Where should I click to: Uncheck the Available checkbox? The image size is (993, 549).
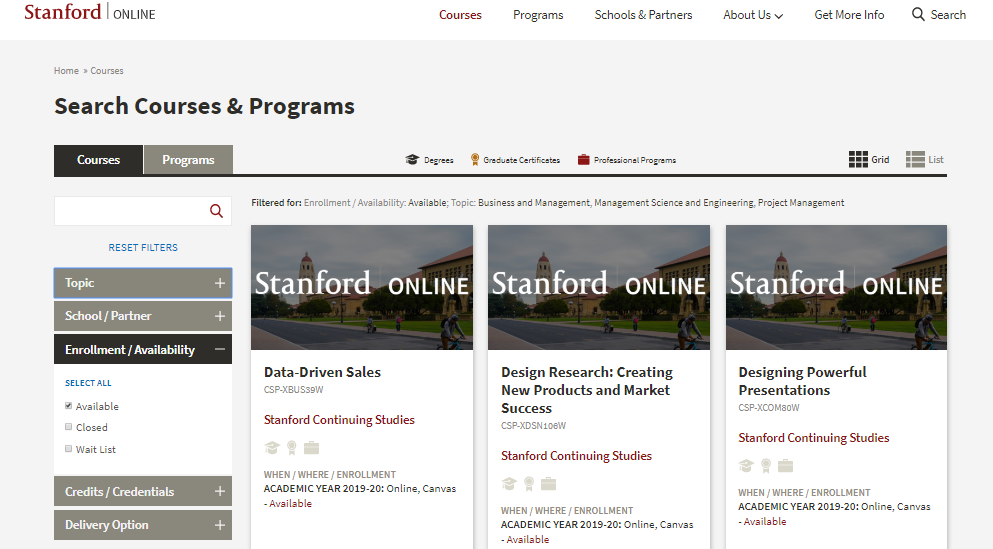point(68,405)
